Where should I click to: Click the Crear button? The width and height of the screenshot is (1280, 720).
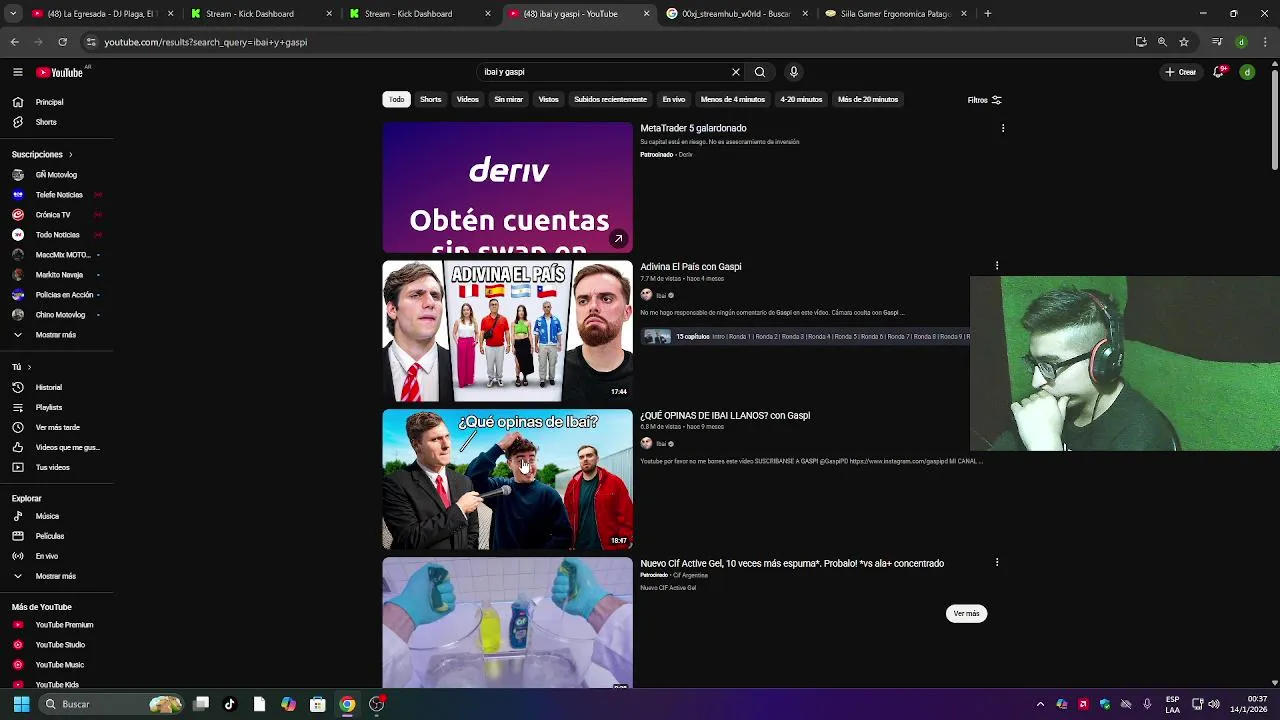pyautogui.click(x=1181, y=72)
